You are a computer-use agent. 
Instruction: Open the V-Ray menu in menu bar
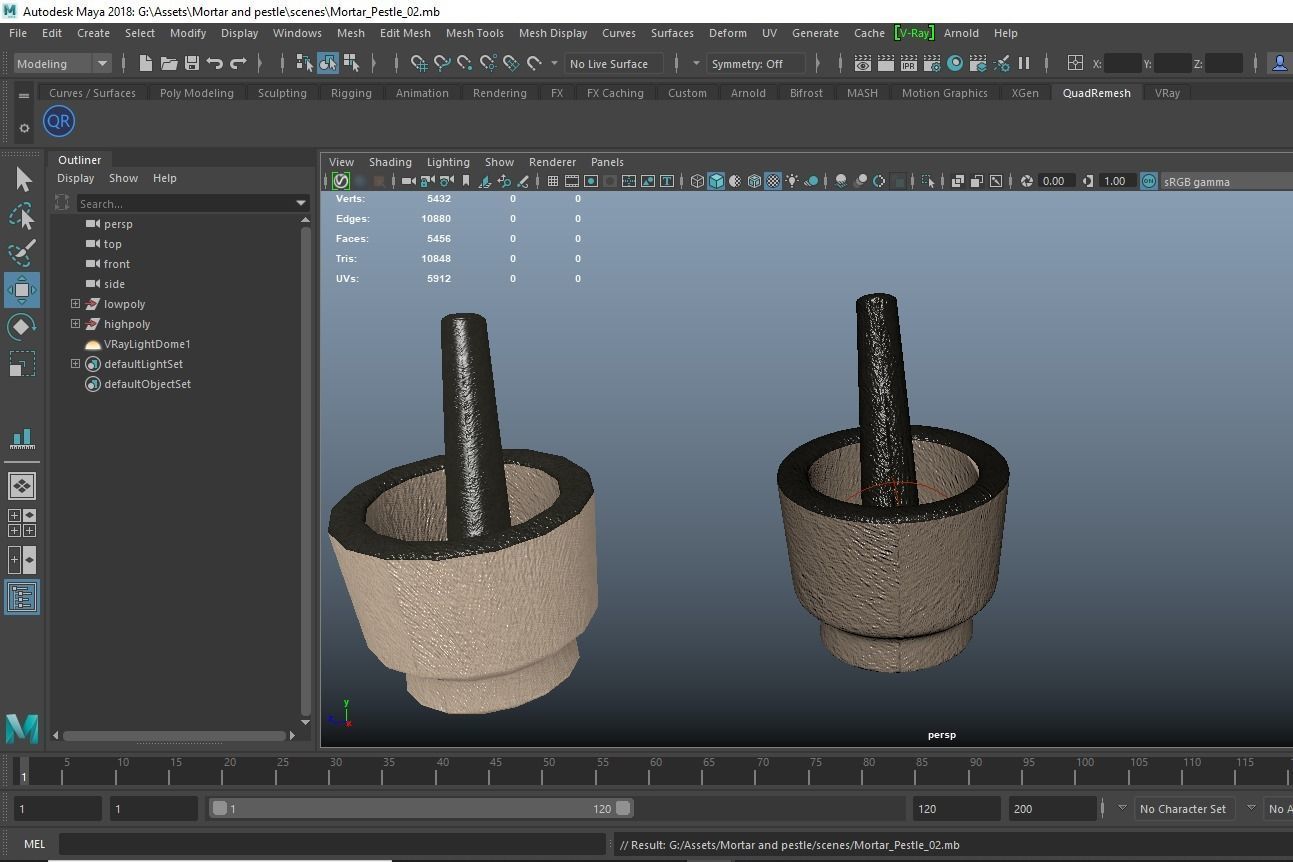click(914, 33)
